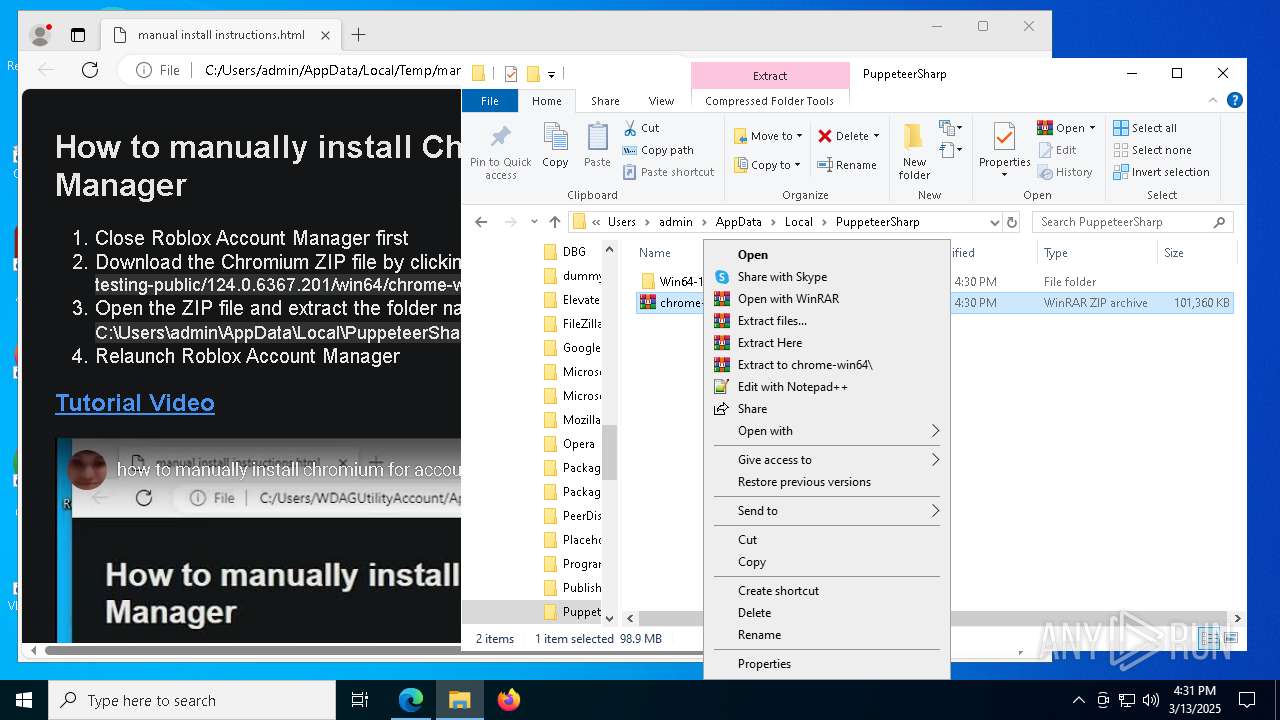Choose Open with WinRAR
Screen dimensions: 1280x720
[827, 299]
